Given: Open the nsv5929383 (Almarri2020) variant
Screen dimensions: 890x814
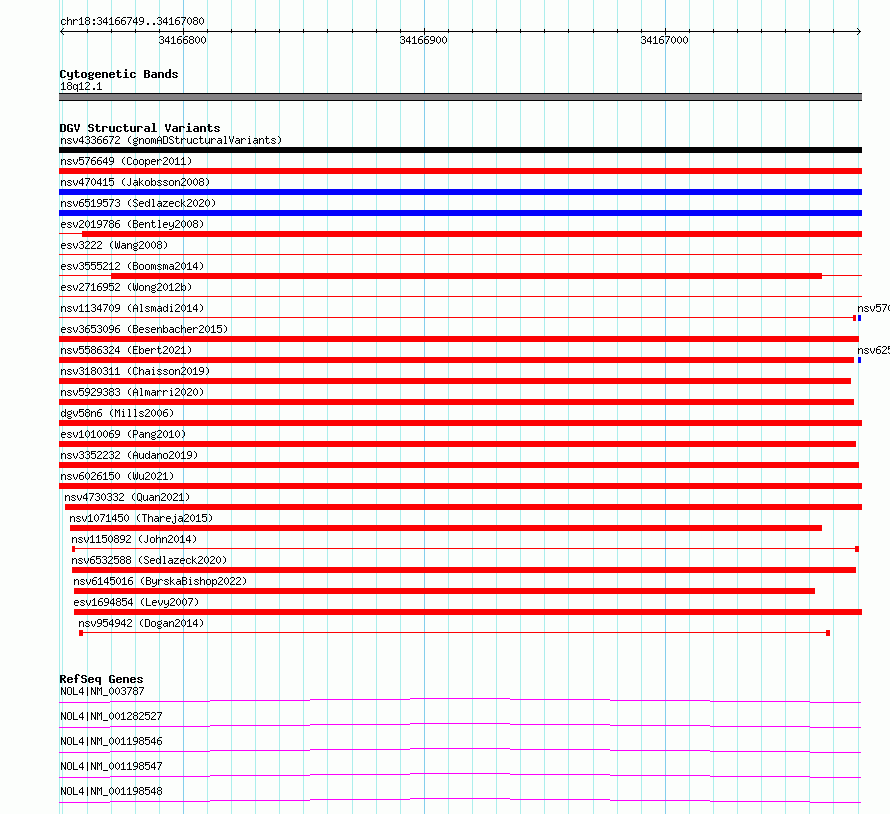Looking at the screenshot, I should [132, 392].
